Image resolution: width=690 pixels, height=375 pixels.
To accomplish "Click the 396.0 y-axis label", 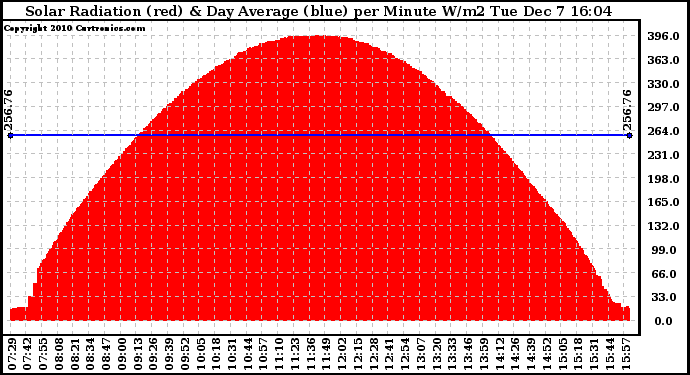I will 663,36.
